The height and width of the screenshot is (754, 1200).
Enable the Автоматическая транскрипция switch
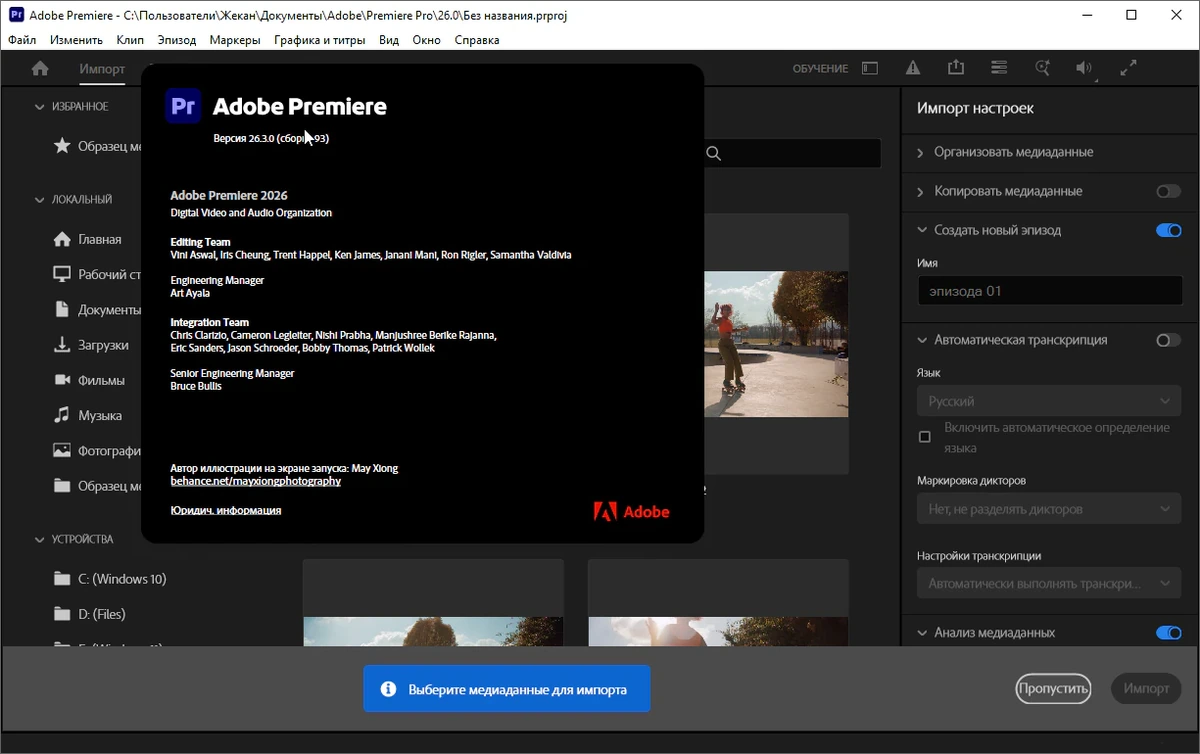(1168, 340)
